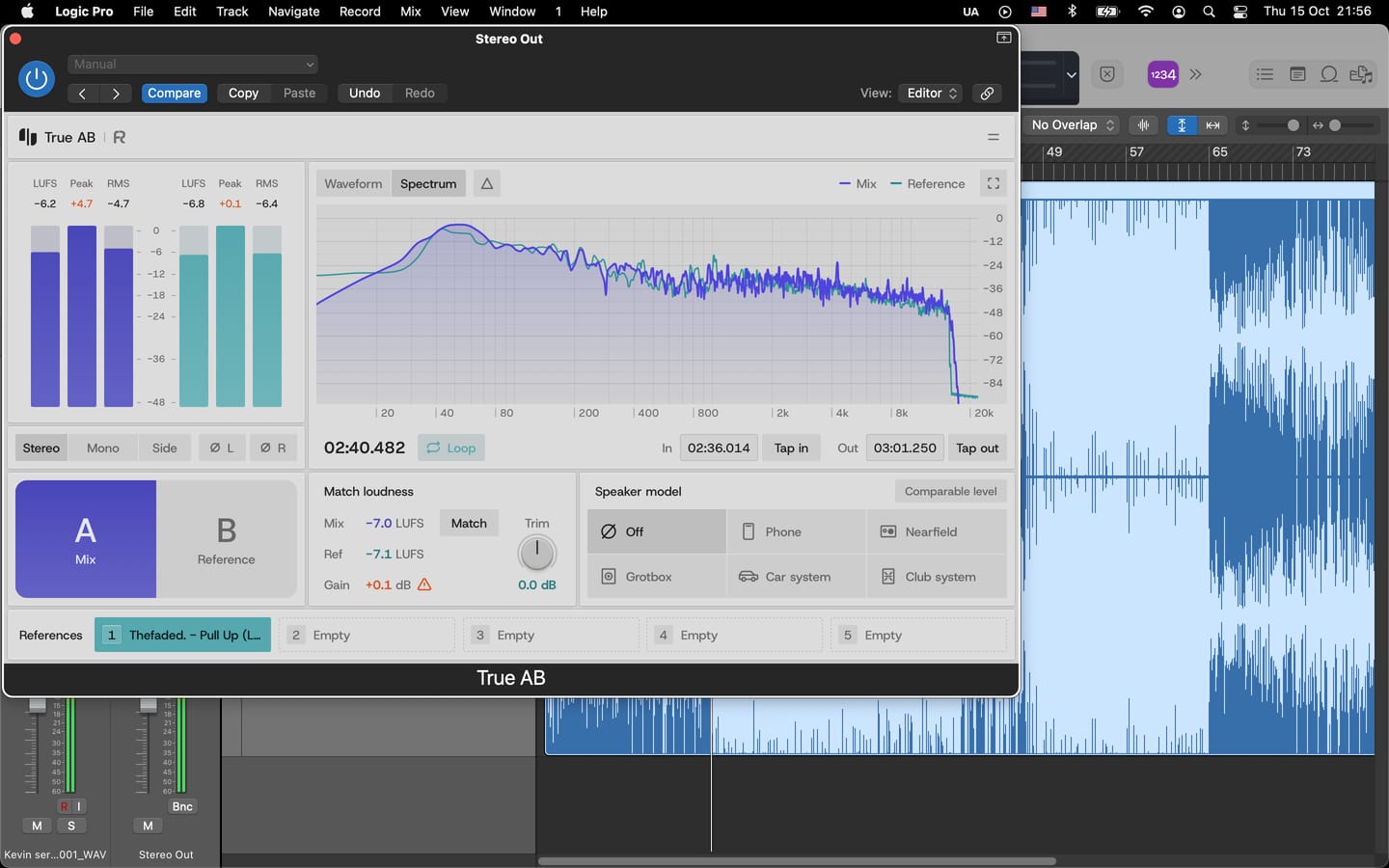Click the Tap in button
The image size is (1389, 868).
tap(791, 448)
